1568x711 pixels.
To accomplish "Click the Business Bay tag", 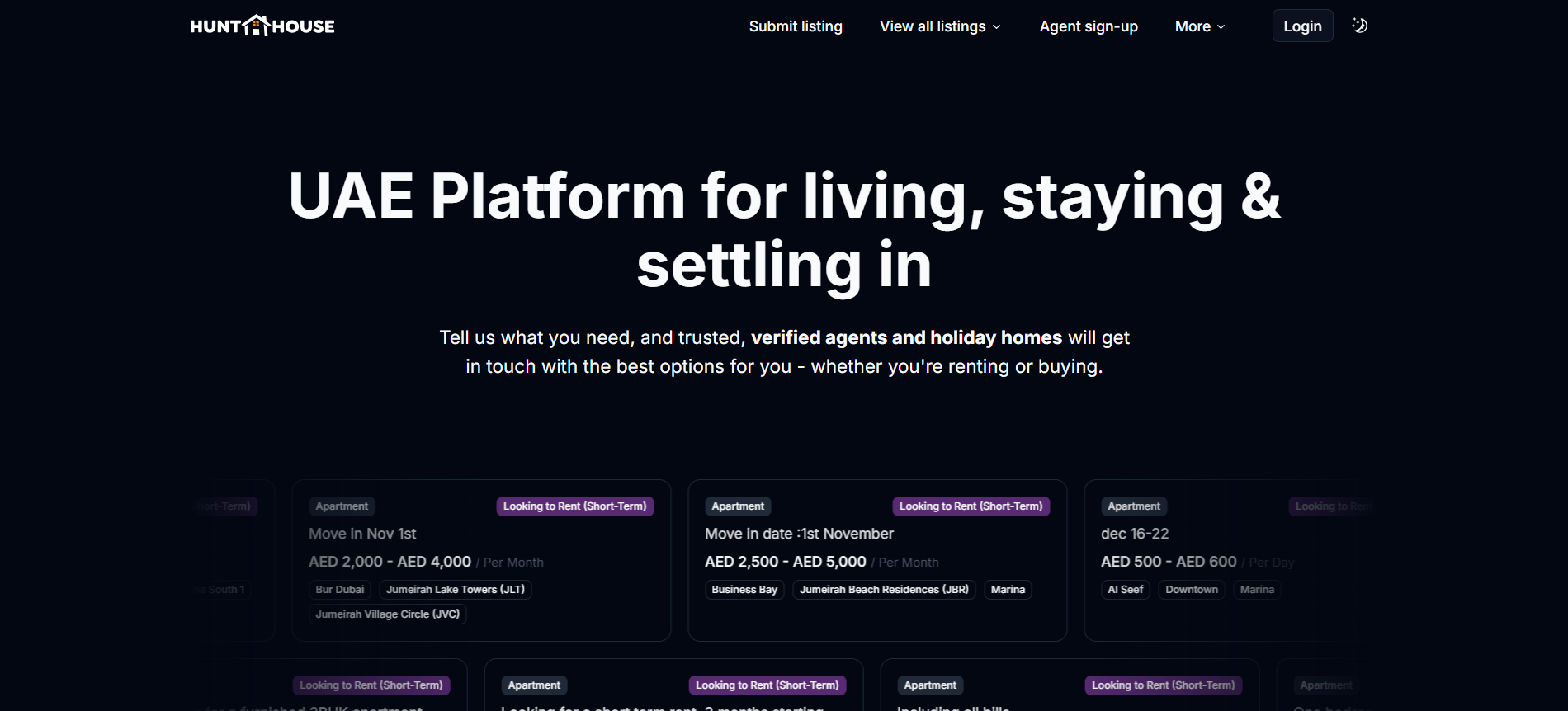I will 744,589.
